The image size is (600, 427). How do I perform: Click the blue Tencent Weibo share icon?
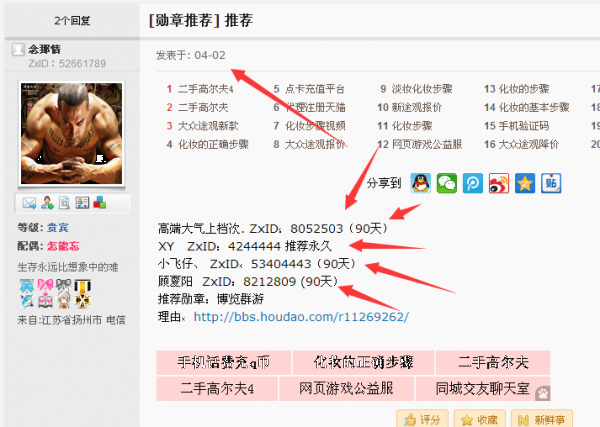tap(473, 183)
